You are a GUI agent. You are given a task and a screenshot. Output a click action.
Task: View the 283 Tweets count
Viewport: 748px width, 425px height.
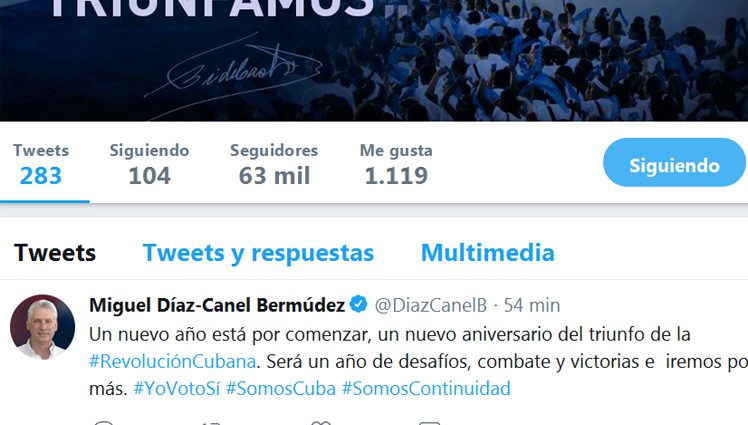point(41,165)
